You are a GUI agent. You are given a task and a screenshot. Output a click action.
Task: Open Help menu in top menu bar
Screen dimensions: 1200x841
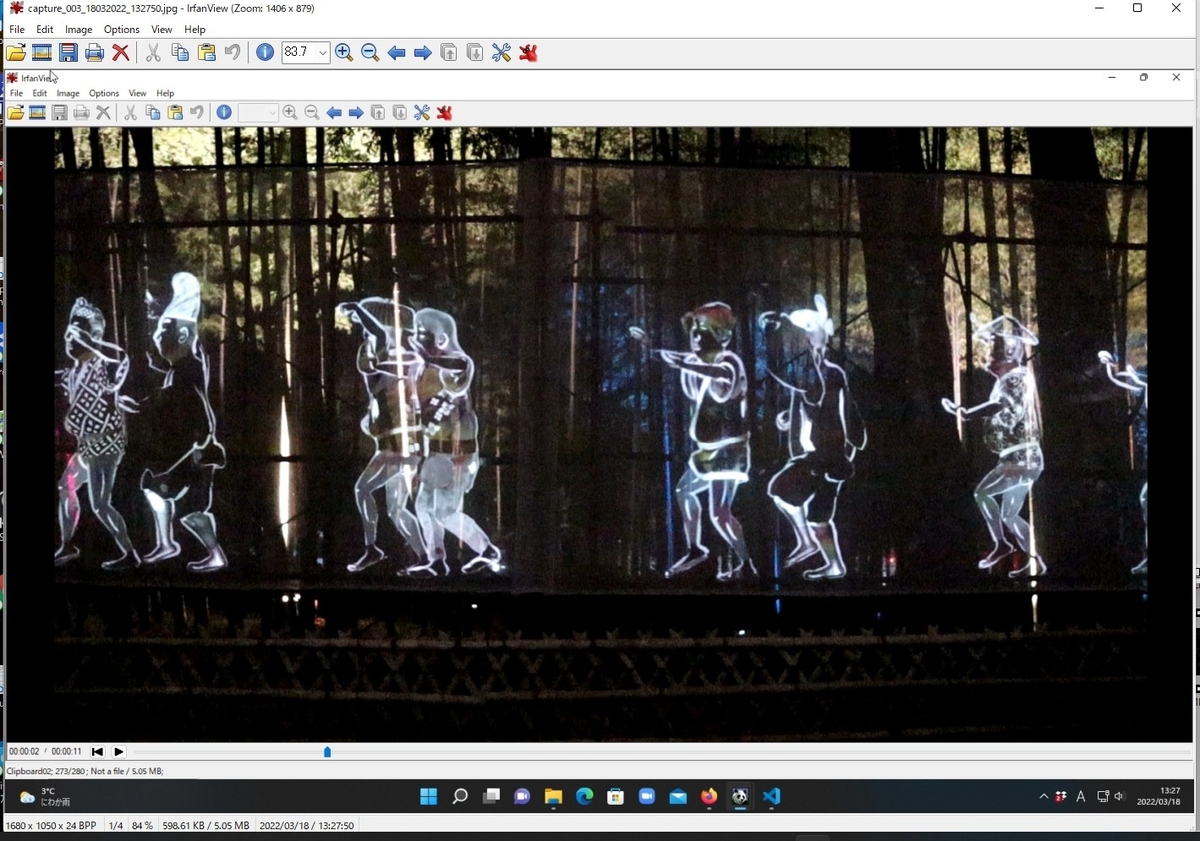point(195,30)
